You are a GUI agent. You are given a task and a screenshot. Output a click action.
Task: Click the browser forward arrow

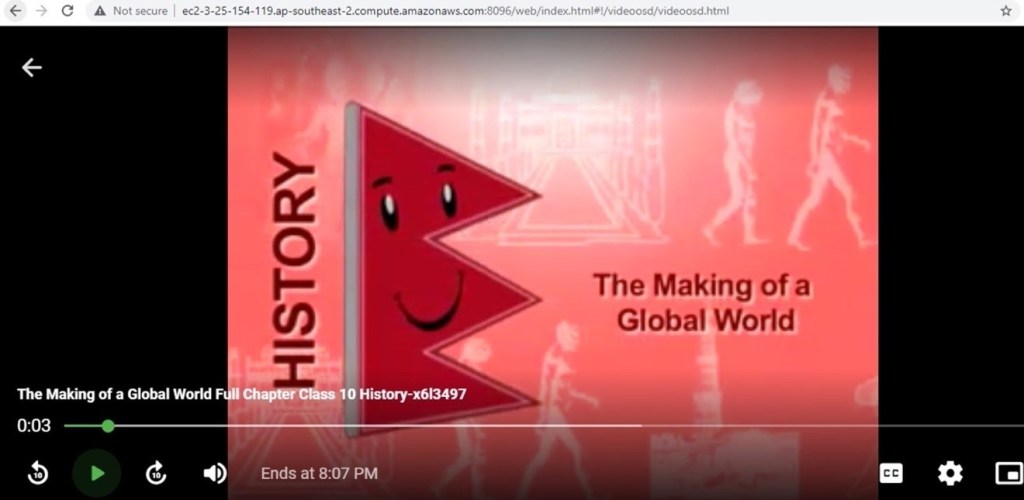(x=41, y=11)
